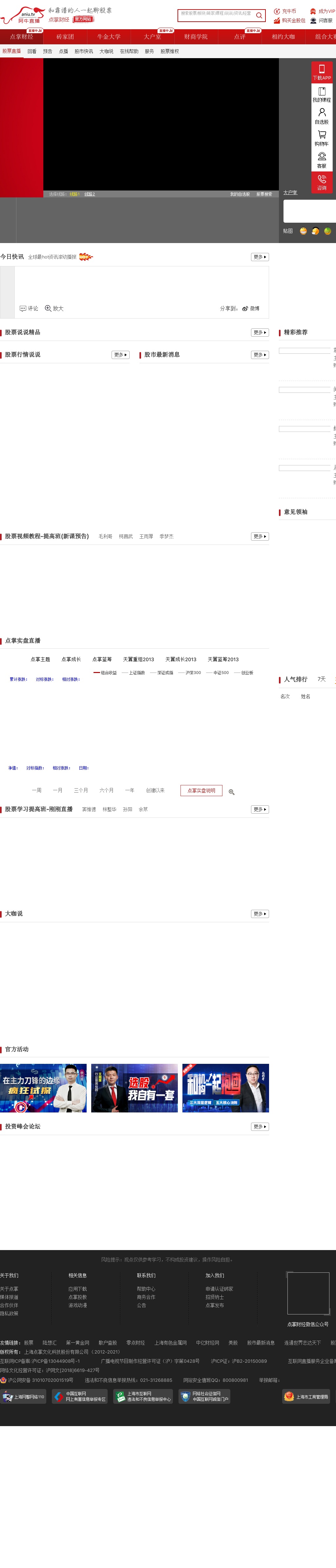Toggle 沪深300 legend line color
The width and height of the screenshot is (336, 1568).
(190, 673)
